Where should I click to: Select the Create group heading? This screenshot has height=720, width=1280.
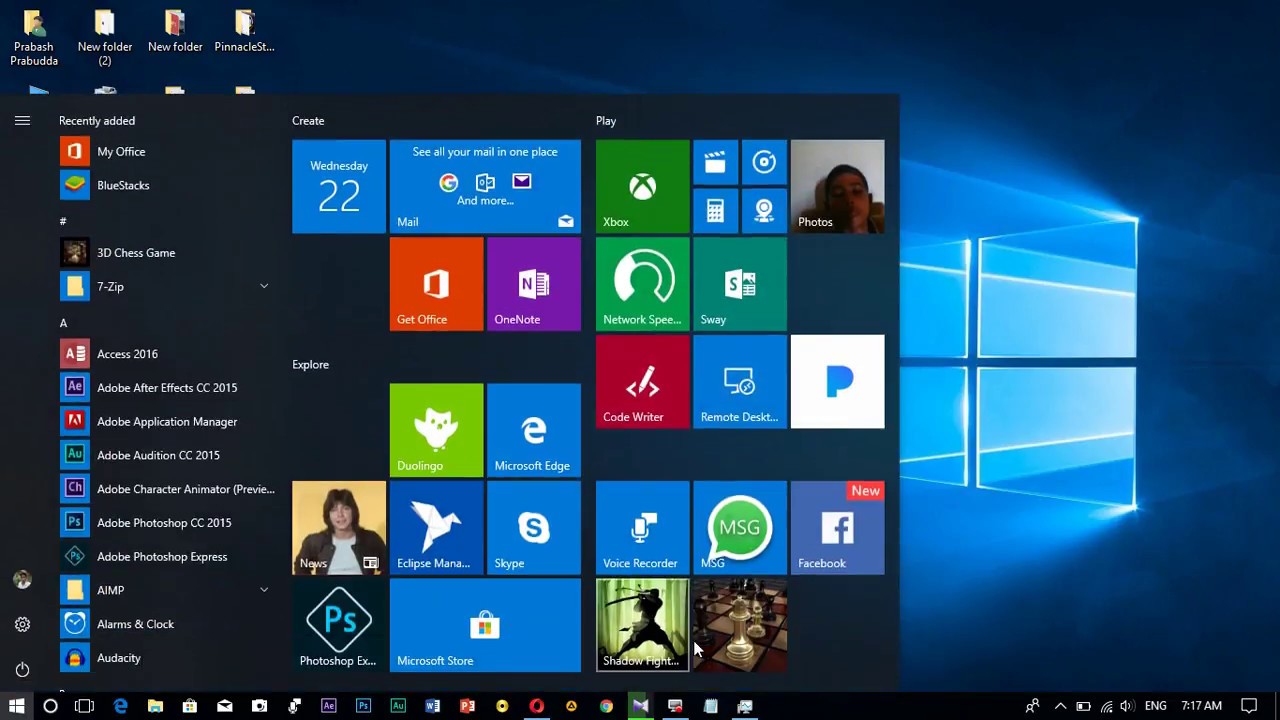pyautogui.click(x=308, y=121)
